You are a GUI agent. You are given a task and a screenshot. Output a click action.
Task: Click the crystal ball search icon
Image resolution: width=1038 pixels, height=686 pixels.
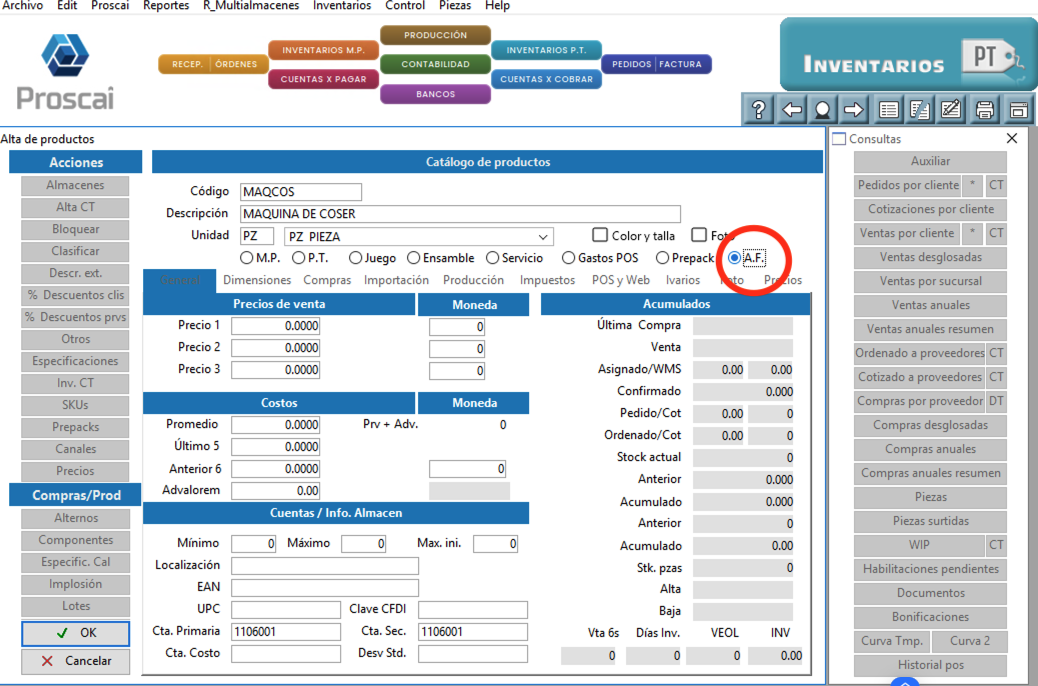point(823,109)
